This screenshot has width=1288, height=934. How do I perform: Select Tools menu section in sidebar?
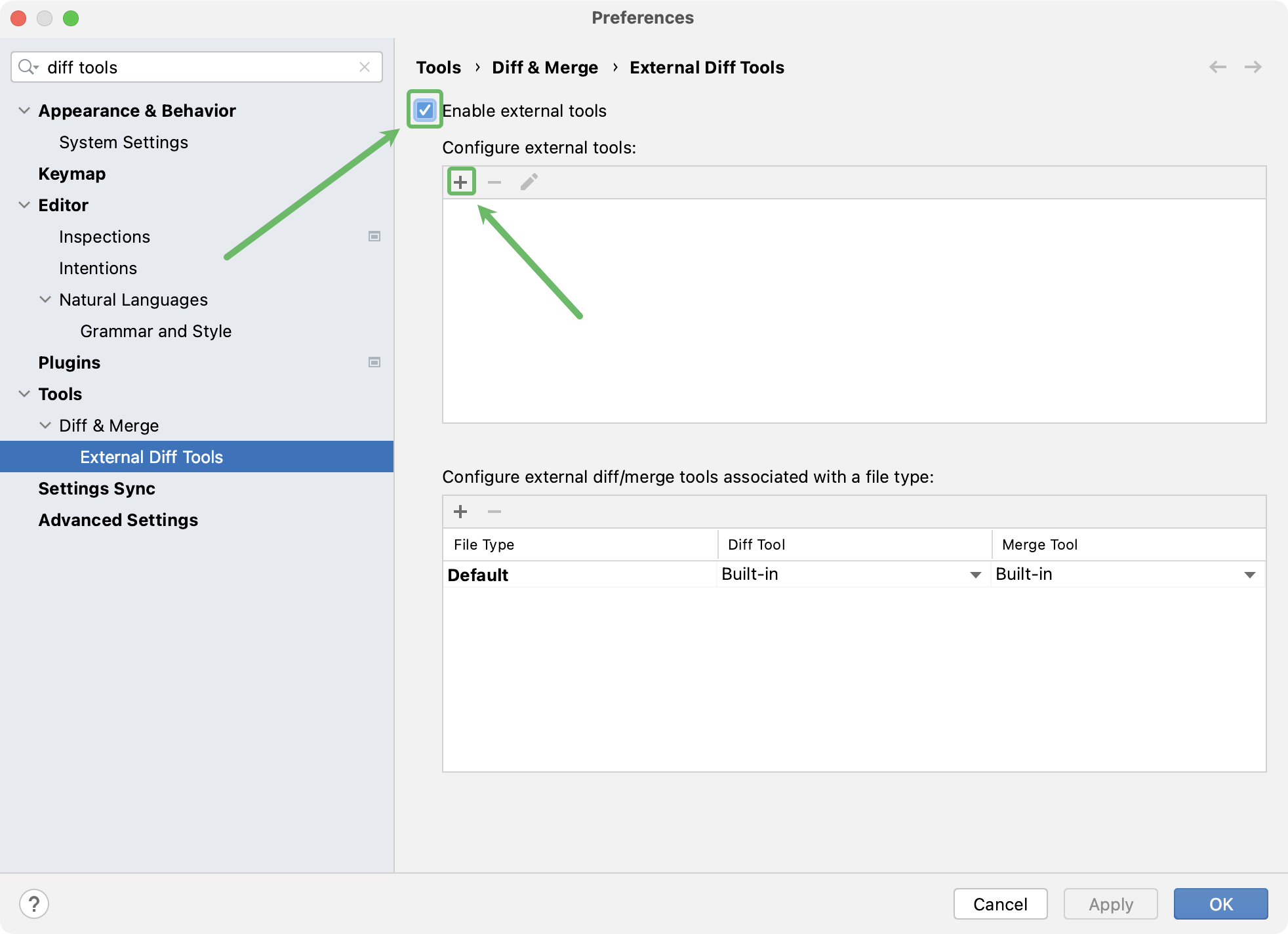(x=59, y=393)
